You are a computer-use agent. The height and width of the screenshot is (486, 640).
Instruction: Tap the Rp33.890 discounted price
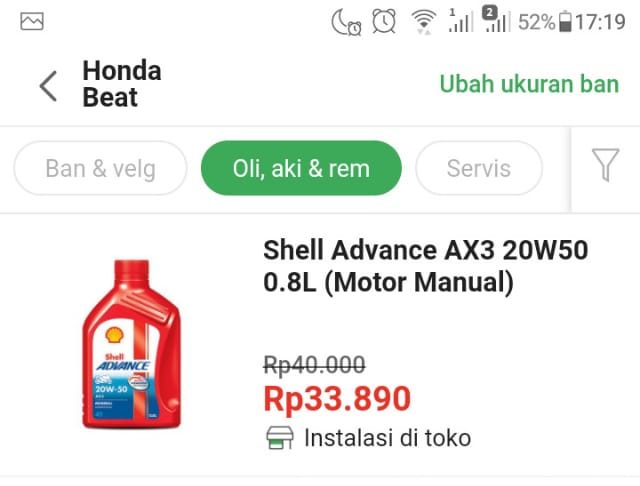pyautogui.click(x=337, y=399)
